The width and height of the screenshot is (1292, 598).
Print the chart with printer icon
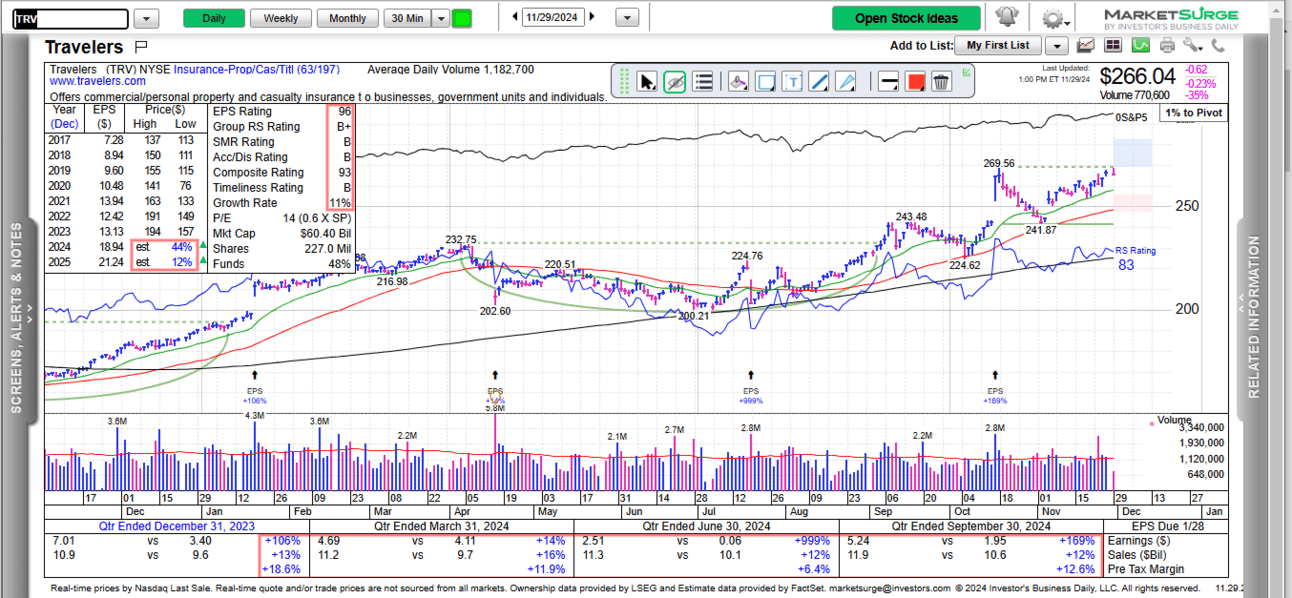1167,45
